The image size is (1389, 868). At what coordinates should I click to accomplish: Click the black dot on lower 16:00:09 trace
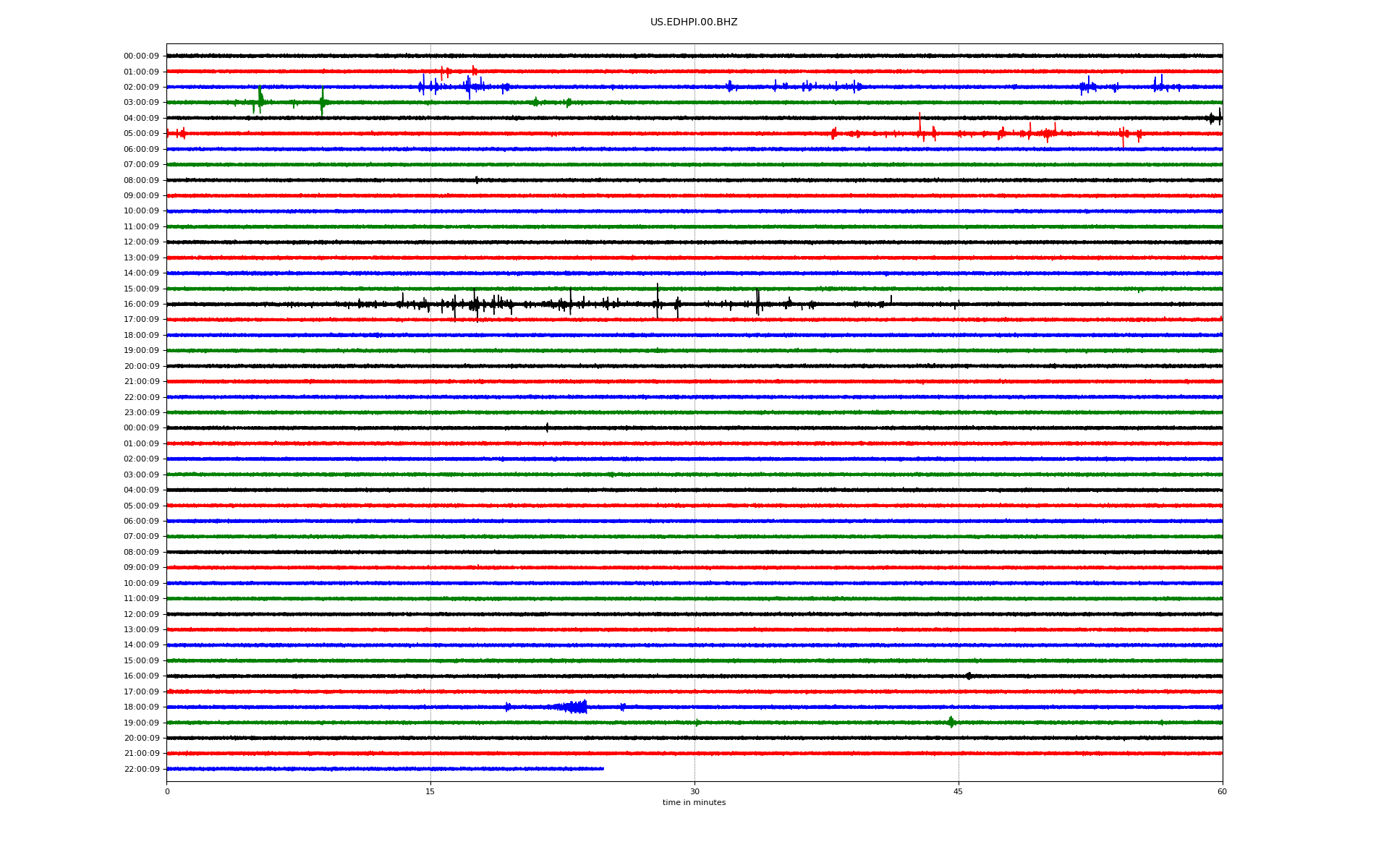point(969,676)
